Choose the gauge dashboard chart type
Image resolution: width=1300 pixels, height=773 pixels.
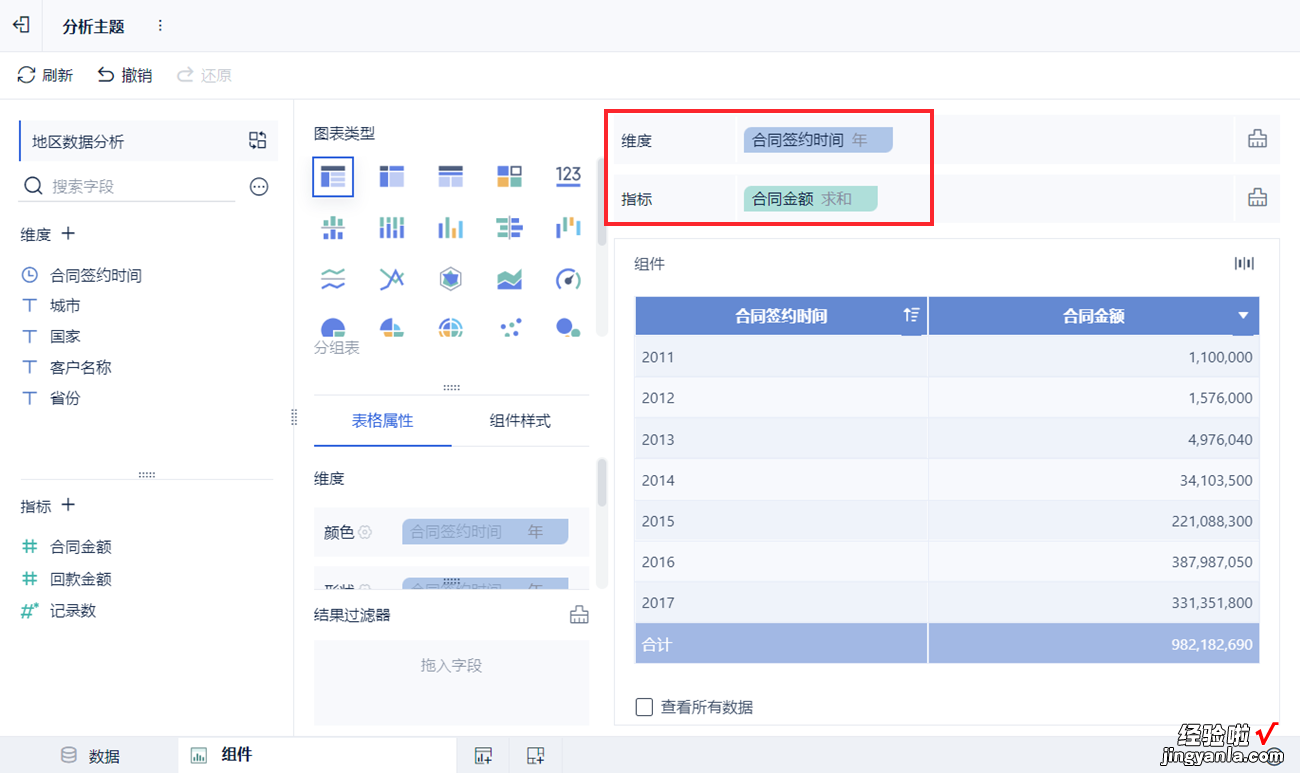click(568, 279)
